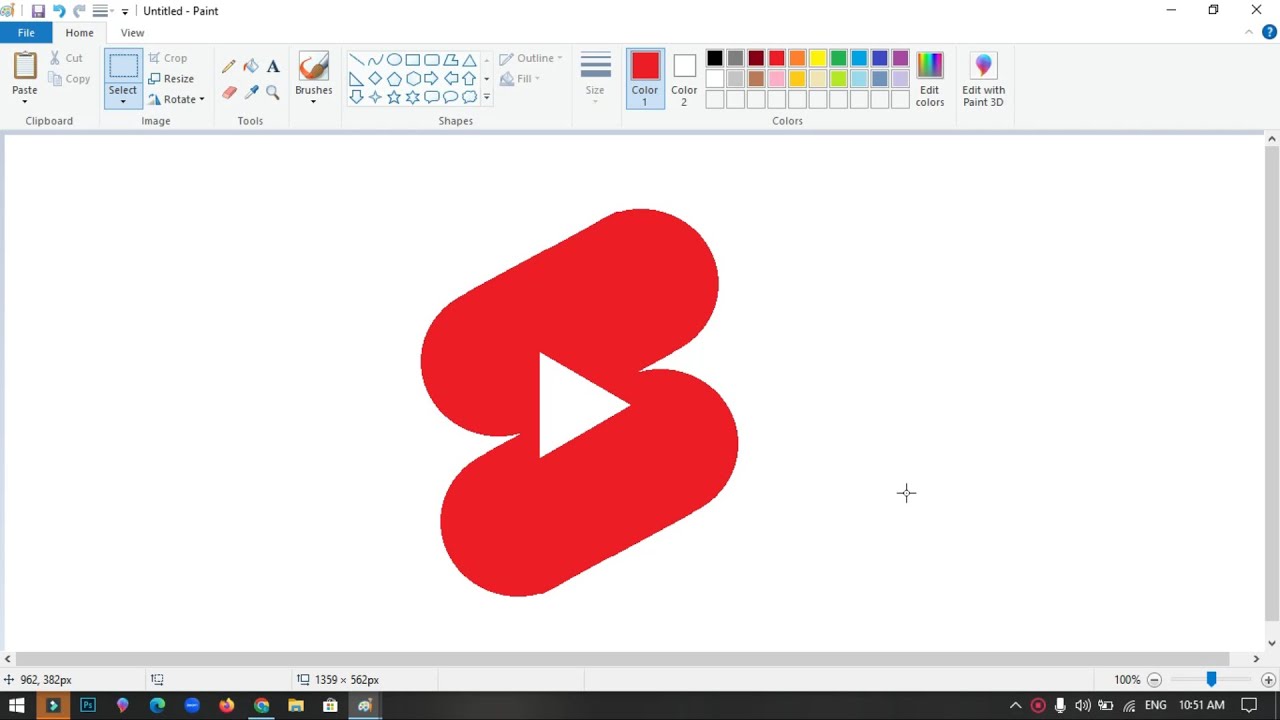Choose the Five-point star shape

pyautogui.click(x=394, y=97)
